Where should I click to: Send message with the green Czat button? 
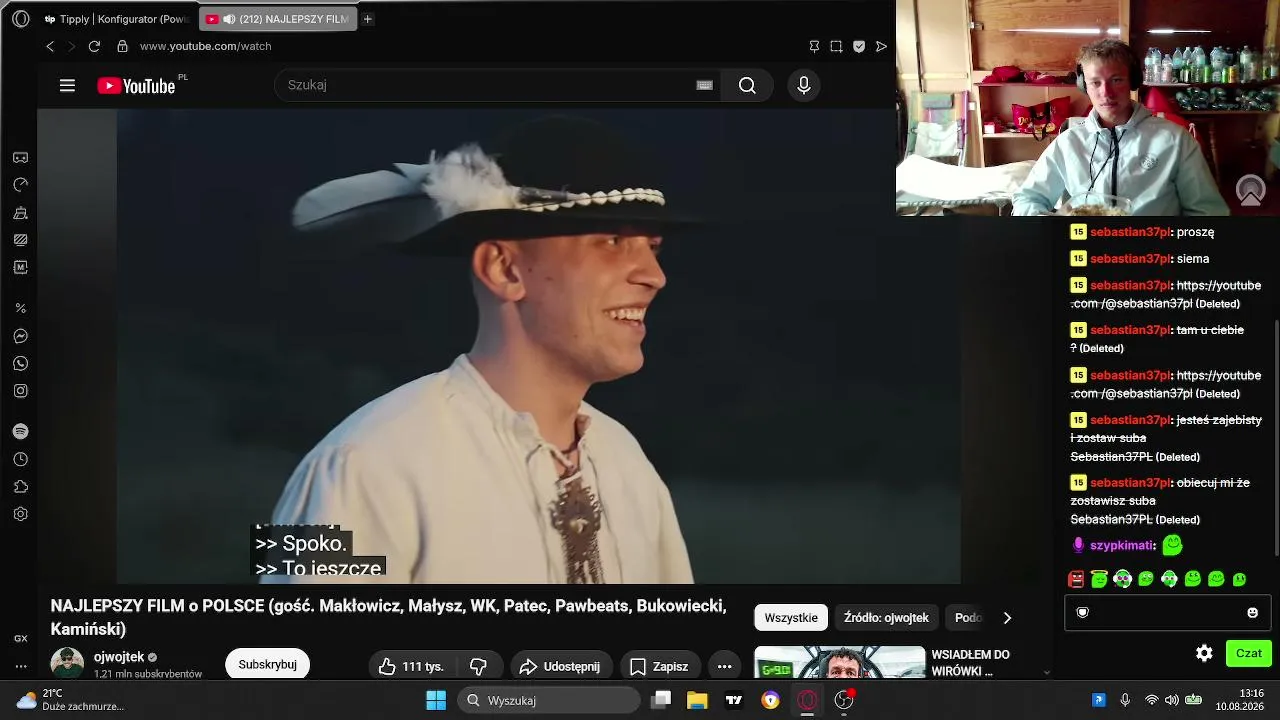pos(1248,653)
